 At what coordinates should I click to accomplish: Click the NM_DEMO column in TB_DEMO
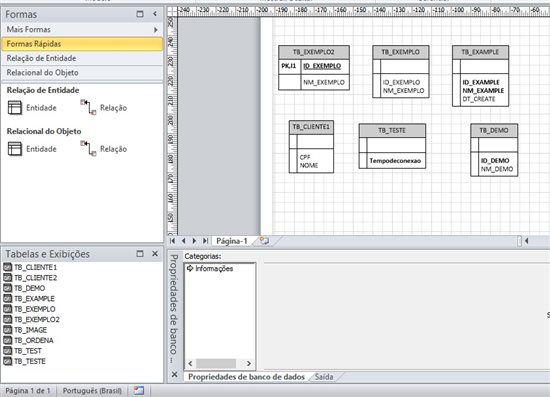point(497,169)
